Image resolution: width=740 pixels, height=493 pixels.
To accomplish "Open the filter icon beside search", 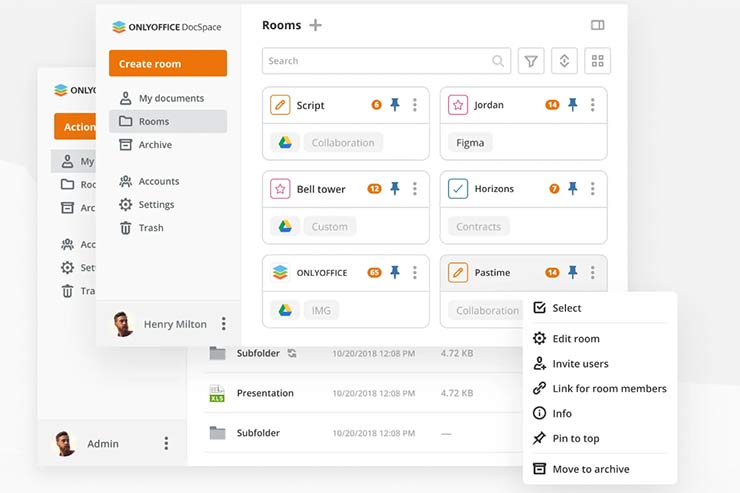I will [x=531, y=61].
